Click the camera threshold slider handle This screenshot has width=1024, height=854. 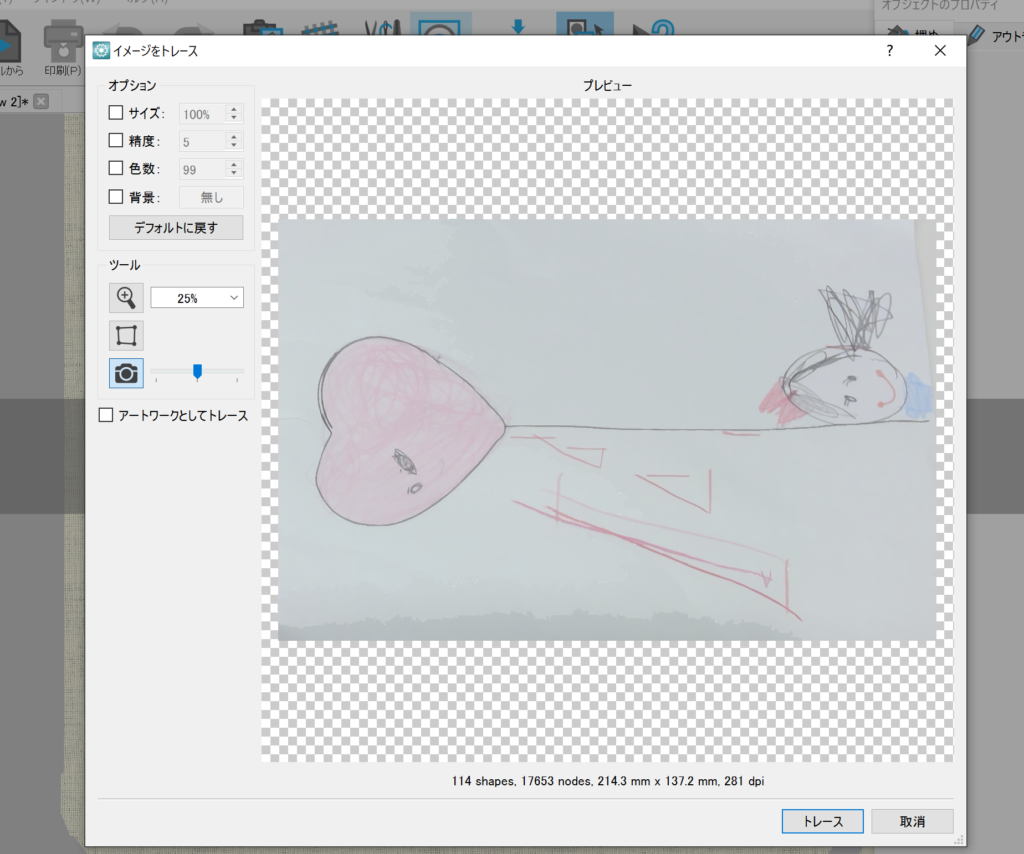[197, 372]
